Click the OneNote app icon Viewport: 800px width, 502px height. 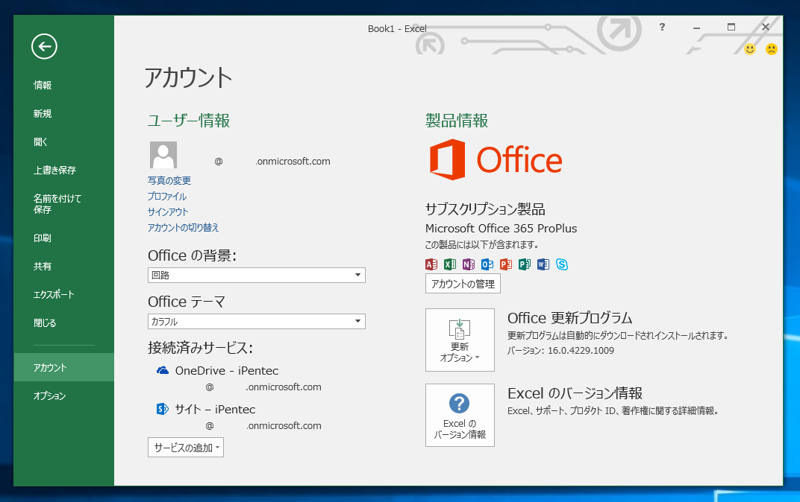468,264
